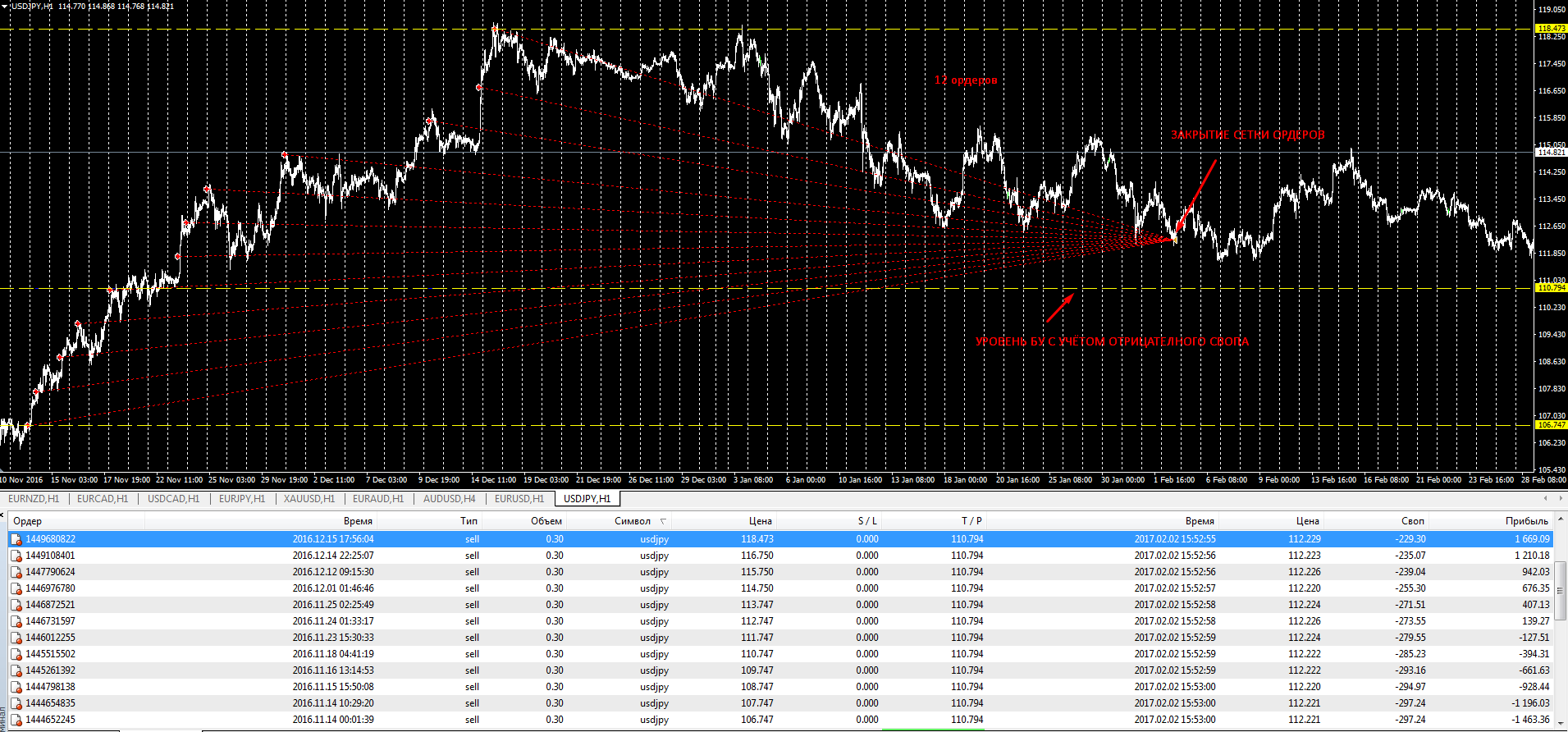Click the orders list vertical scrollbar thumb
This screenshot has height=732, width=1568.
[1561, 591]
